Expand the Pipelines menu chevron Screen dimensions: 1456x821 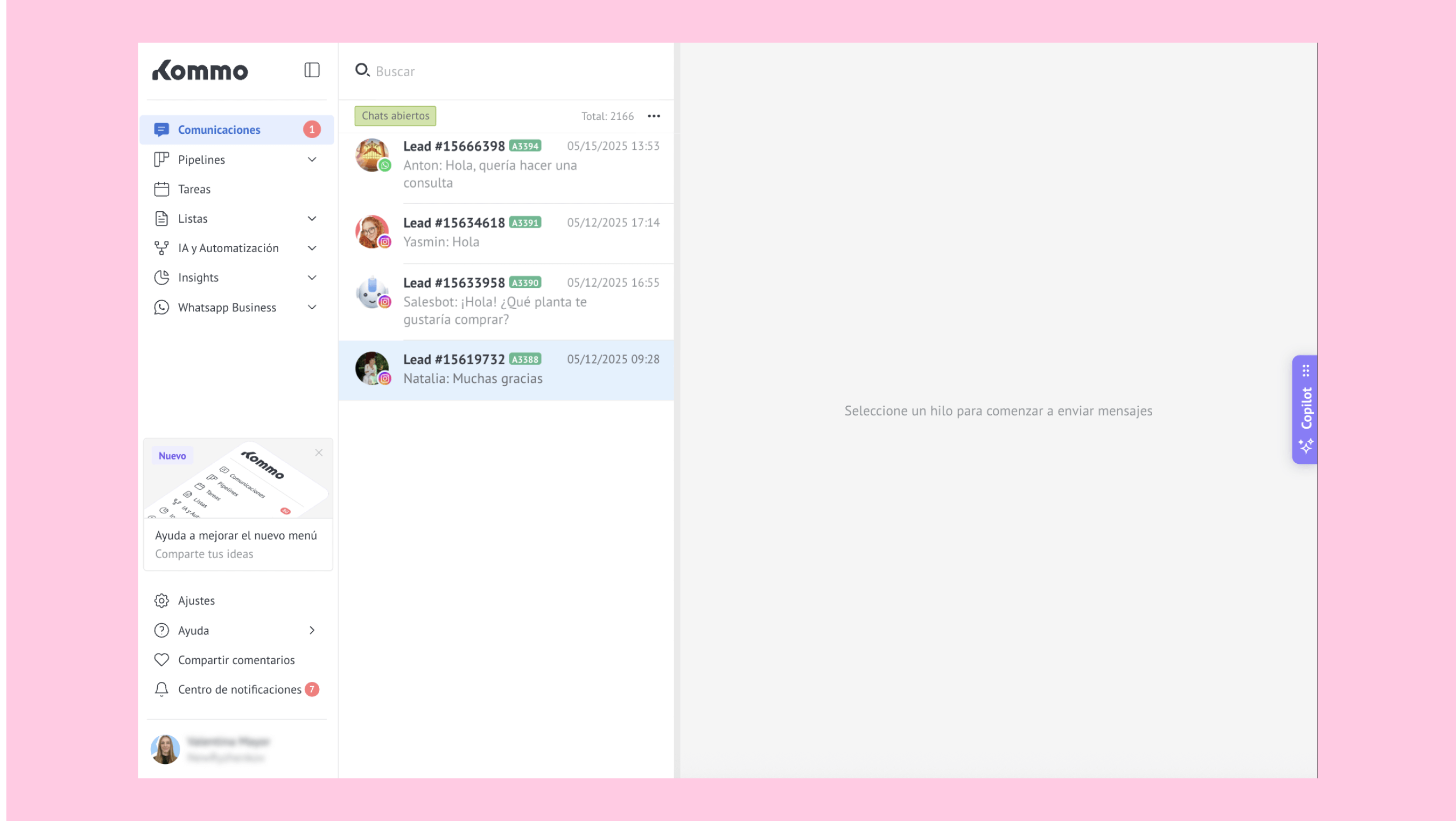[x=311, y=159]
